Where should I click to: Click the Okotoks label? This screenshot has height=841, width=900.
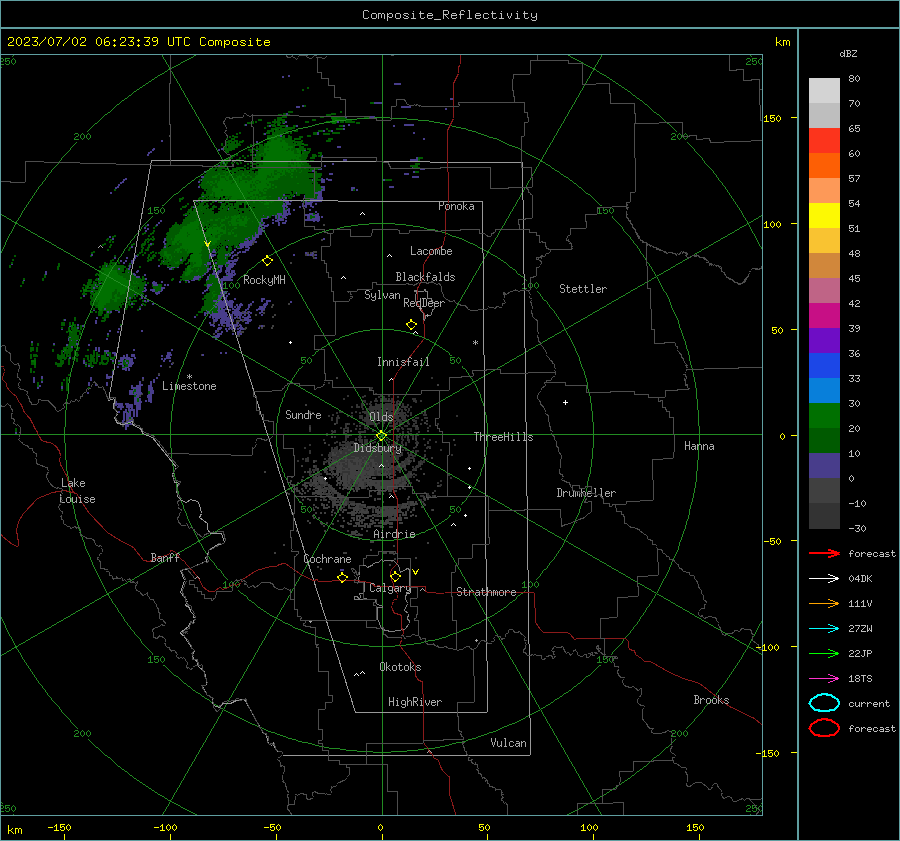tap(400, 667)
